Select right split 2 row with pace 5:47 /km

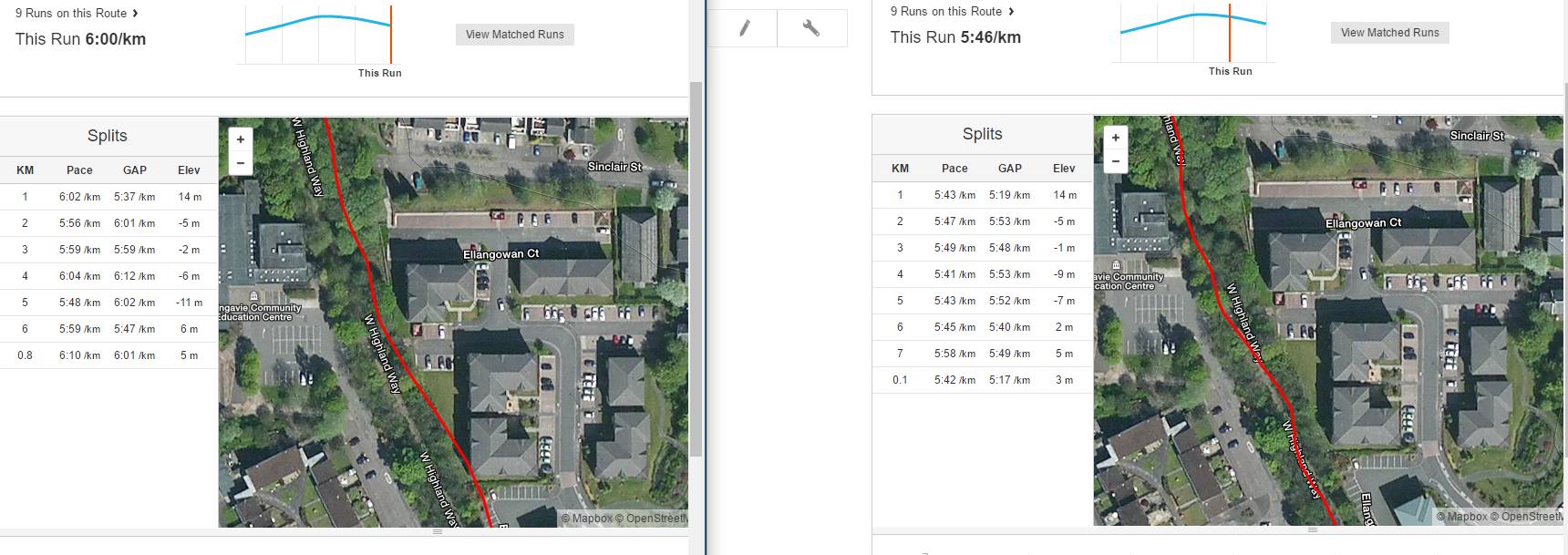pos(982,221)
